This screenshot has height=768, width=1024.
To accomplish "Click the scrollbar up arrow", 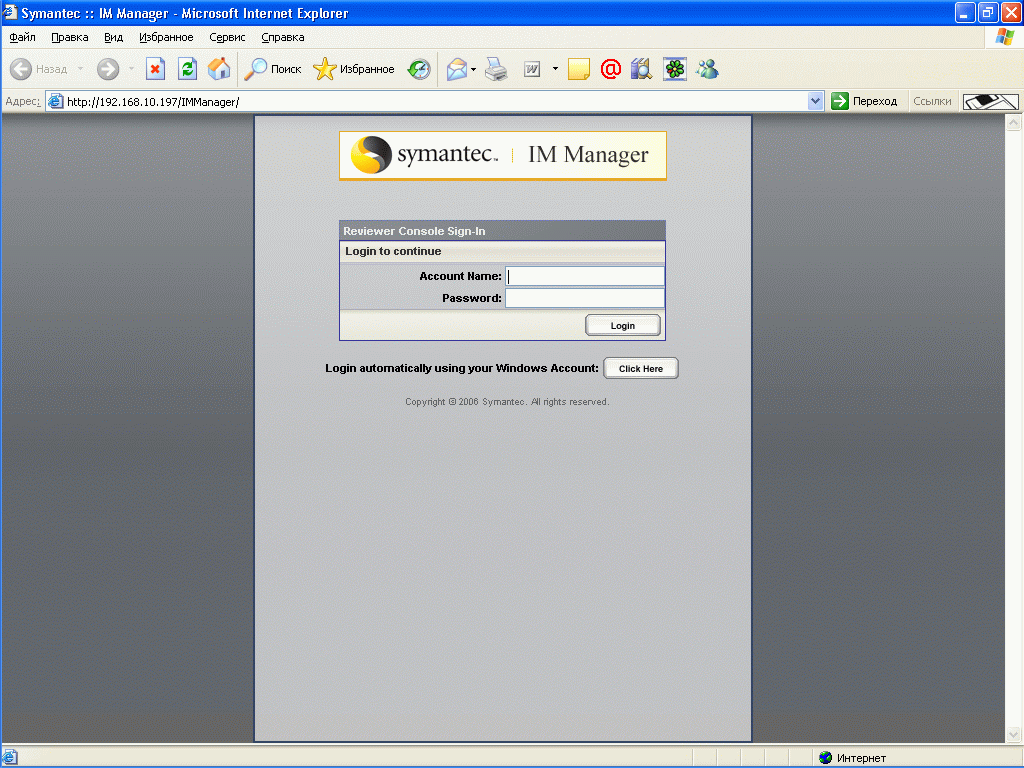I will 1014,123.
